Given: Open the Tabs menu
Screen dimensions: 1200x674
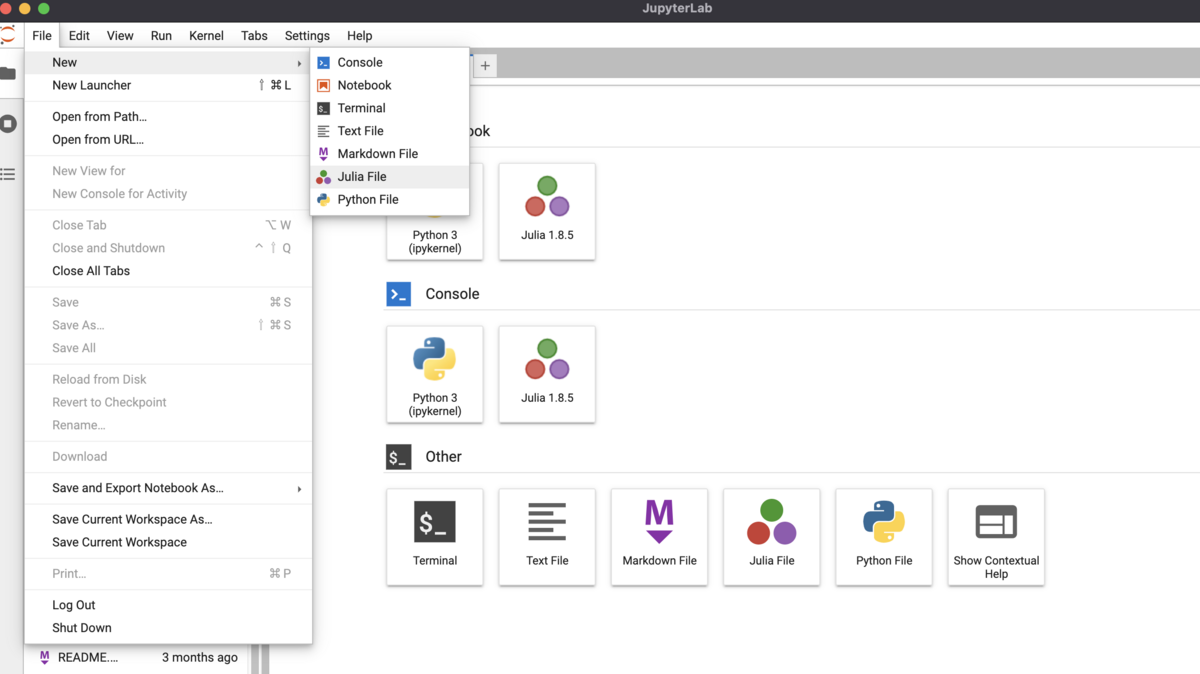Looking at the screenshot, I should (254, 35).
